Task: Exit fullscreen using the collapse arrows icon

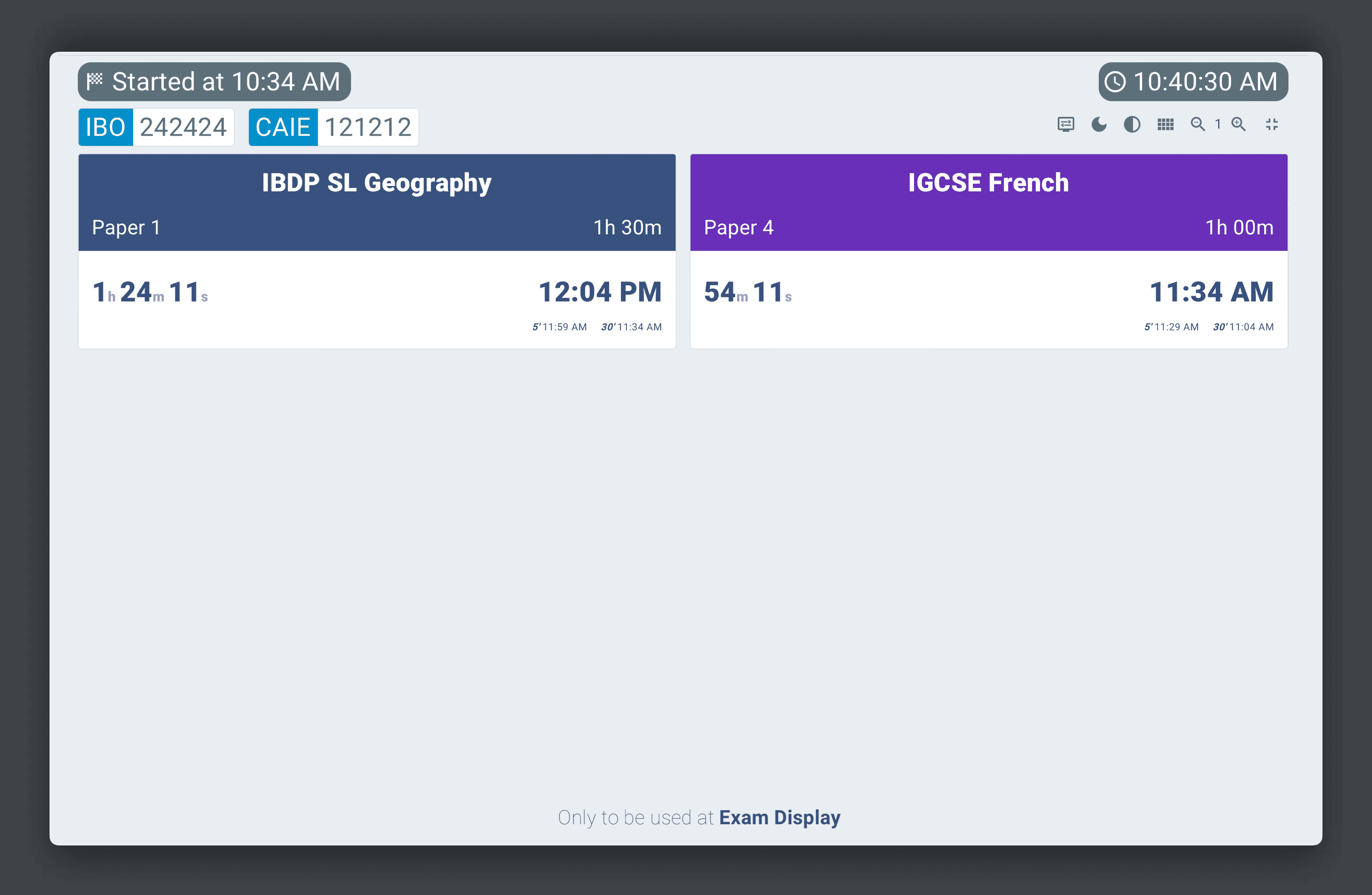Action: coord(1272,125)
